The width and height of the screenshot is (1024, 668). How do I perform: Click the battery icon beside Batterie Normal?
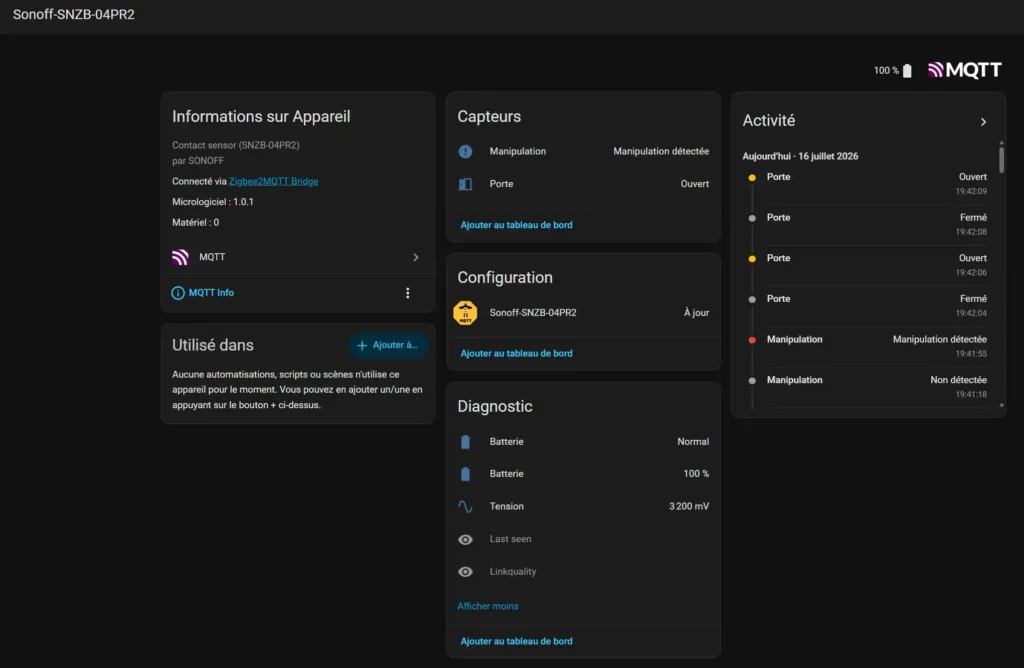(x=465, y=442)
